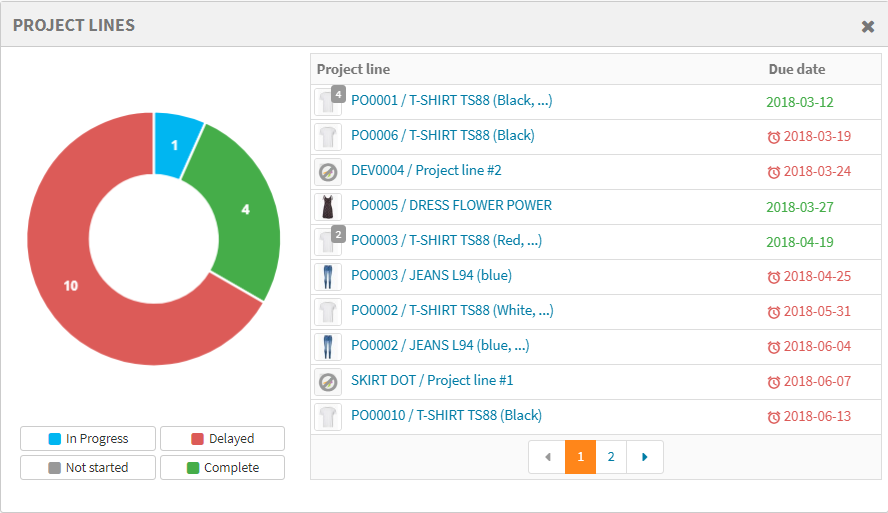
Task: Click the alarm clock icon next to 2018-03-19
Action: click(x=773, y=137)
